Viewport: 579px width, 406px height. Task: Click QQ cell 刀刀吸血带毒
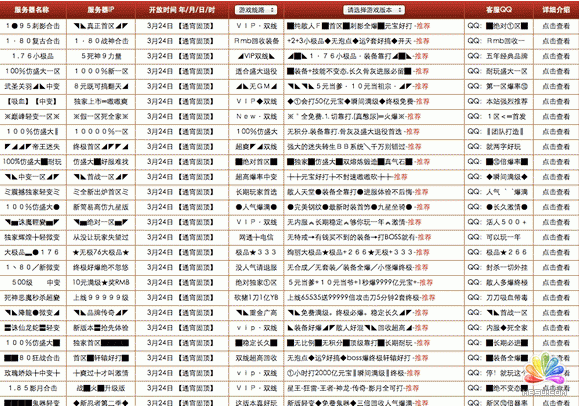(507, 298)
